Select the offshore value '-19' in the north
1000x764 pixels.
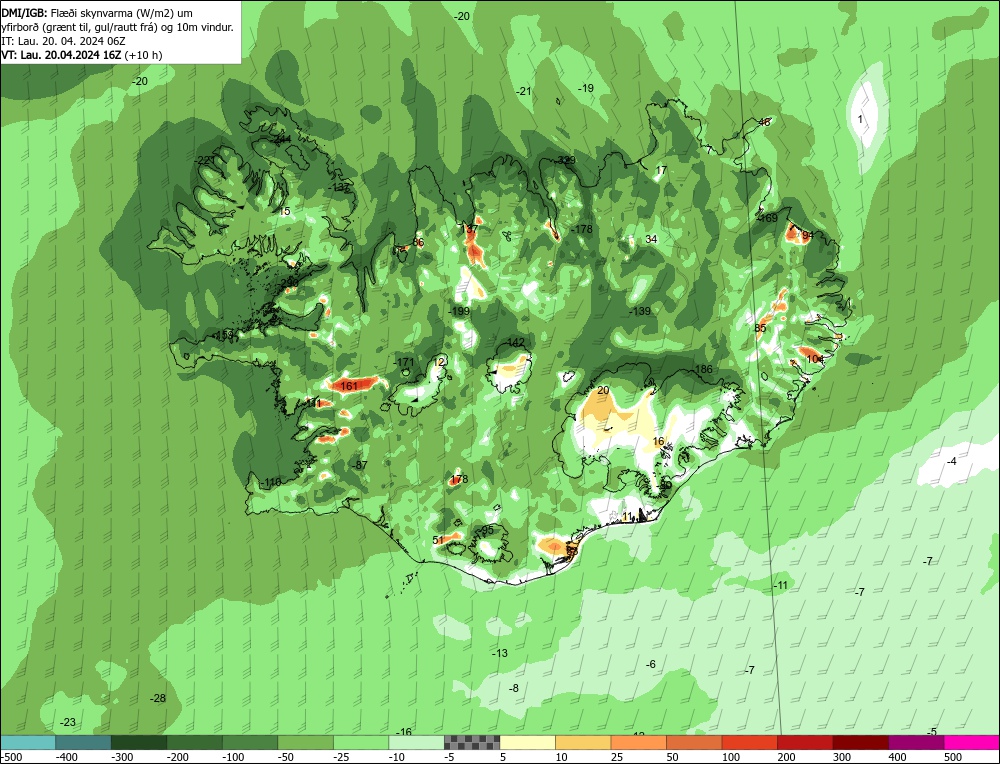pos(585,88)
